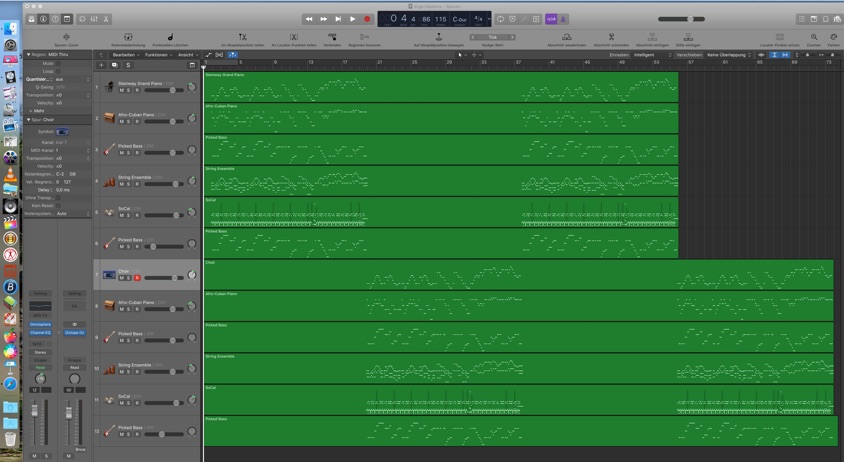Toggle the count-in button
This screenshot has height=462, width=844.
(551, 19)
